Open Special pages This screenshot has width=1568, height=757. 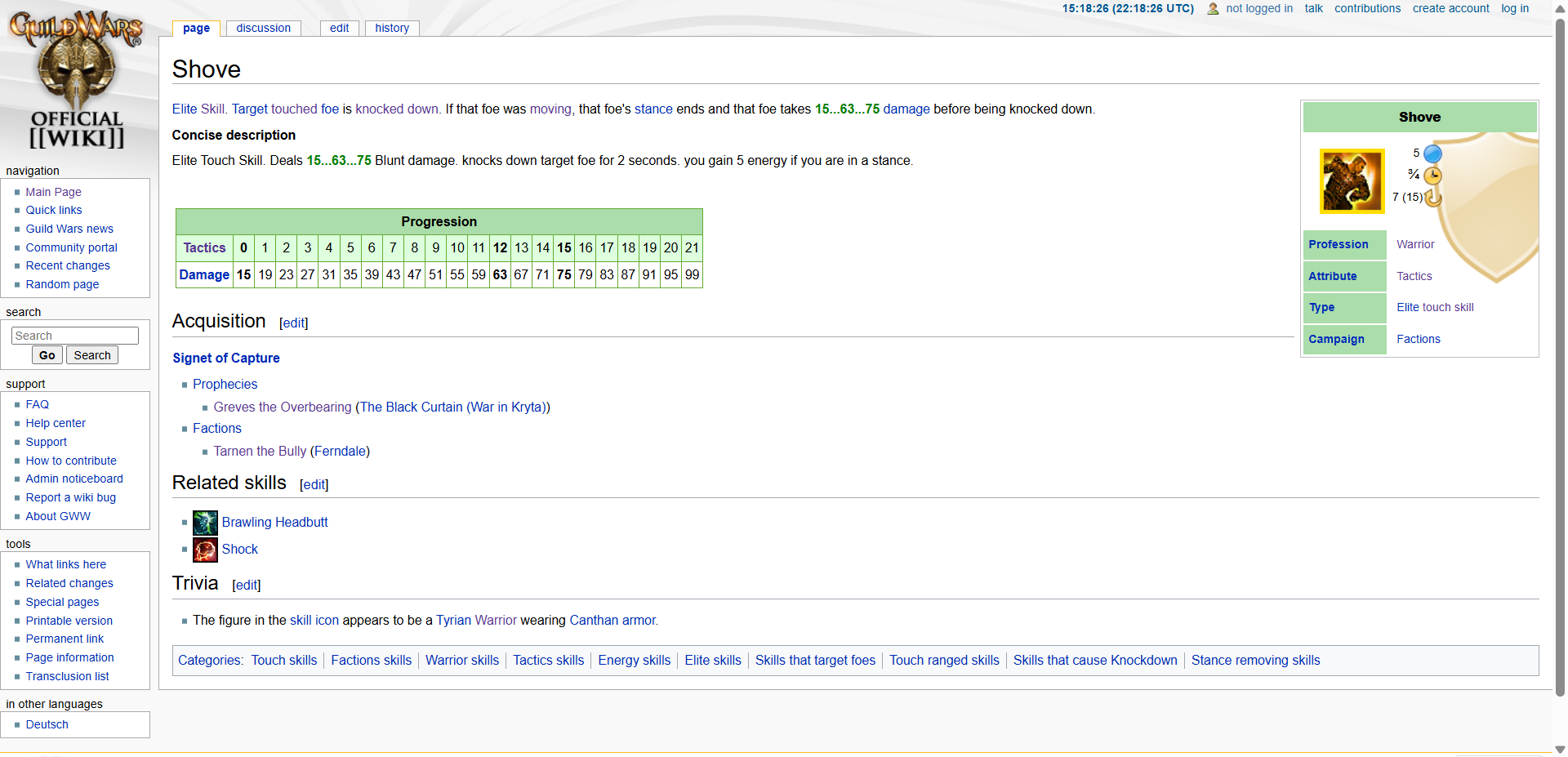[62, 602]
